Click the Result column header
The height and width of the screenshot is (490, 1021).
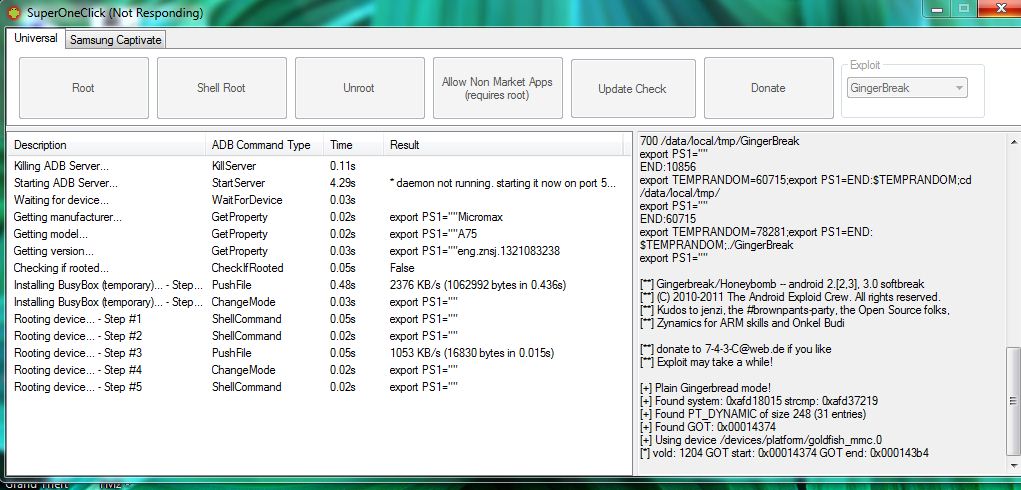503,144
